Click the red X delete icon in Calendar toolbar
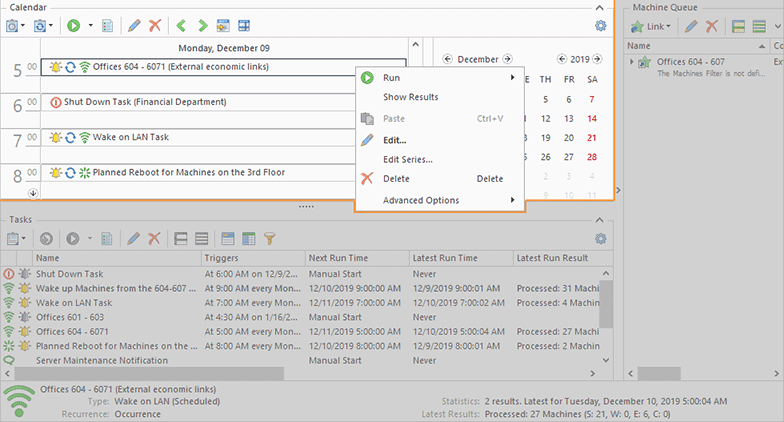The image size is (784, 422). pyautogui.click(x=154, y=25)
